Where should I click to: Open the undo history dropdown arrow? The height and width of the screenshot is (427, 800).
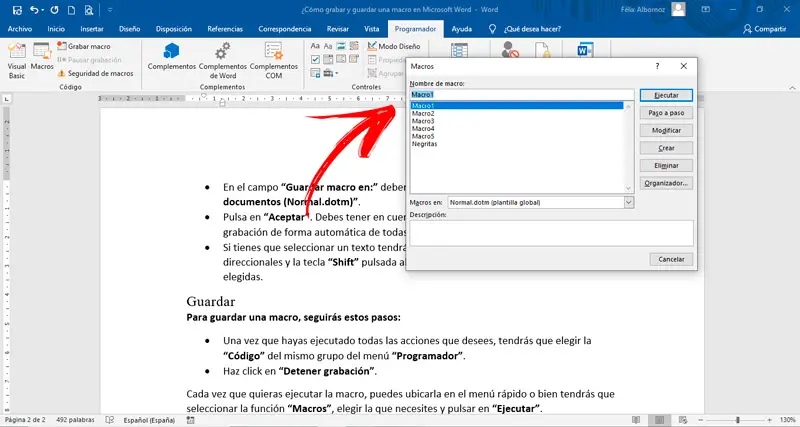point(43,10)
